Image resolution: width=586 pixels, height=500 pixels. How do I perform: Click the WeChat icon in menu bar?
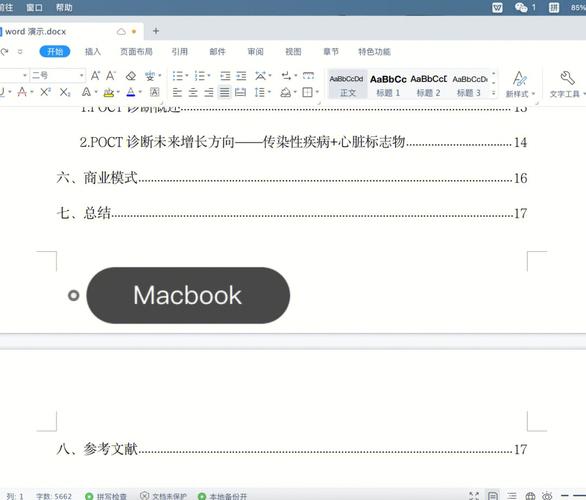(x=521, y=7)
